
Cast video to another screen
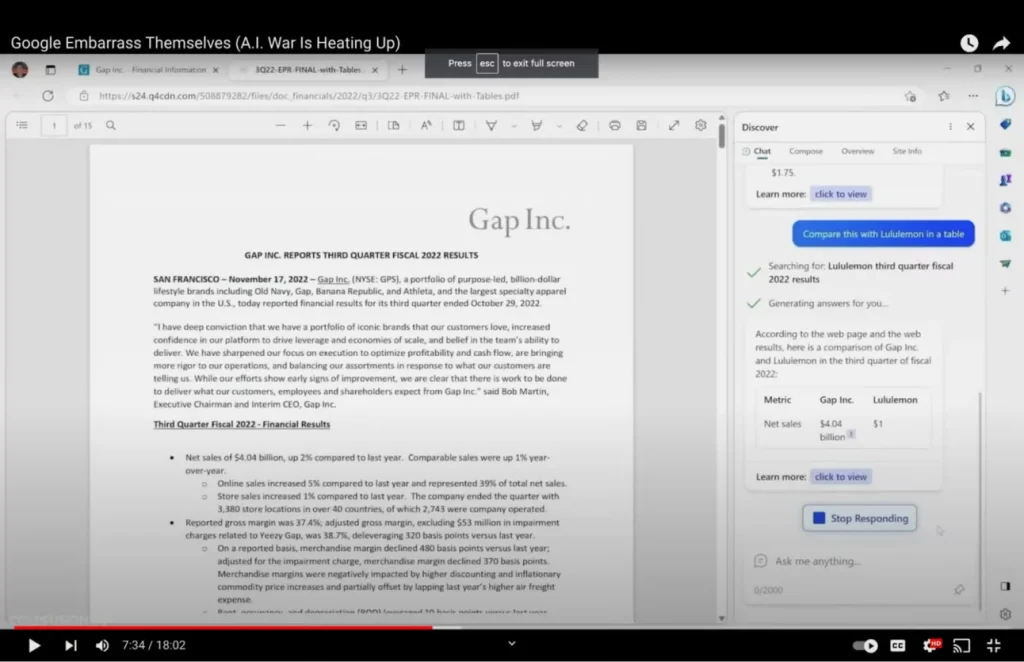click(961, 646)
